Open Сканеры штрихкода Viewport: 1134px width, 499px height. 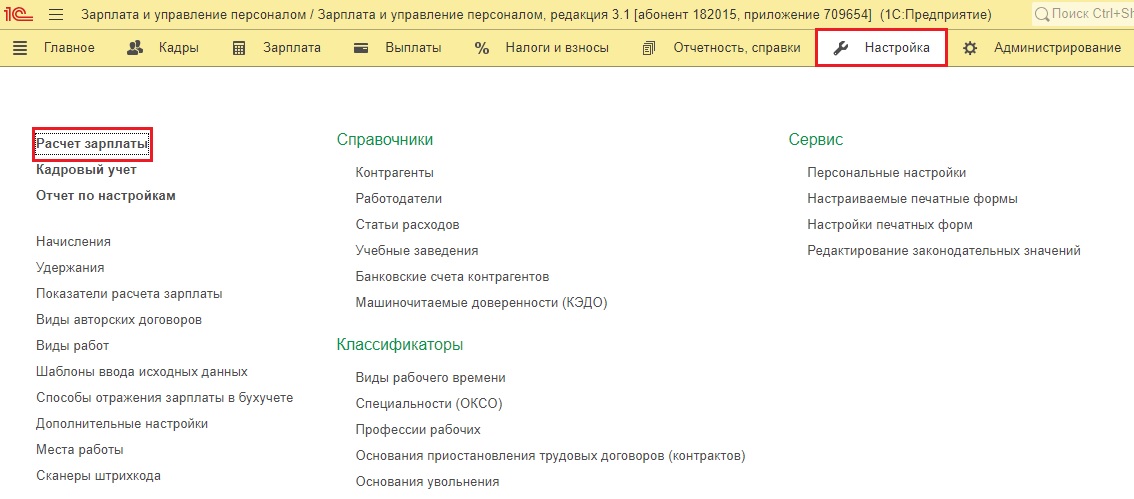[98, 476]
